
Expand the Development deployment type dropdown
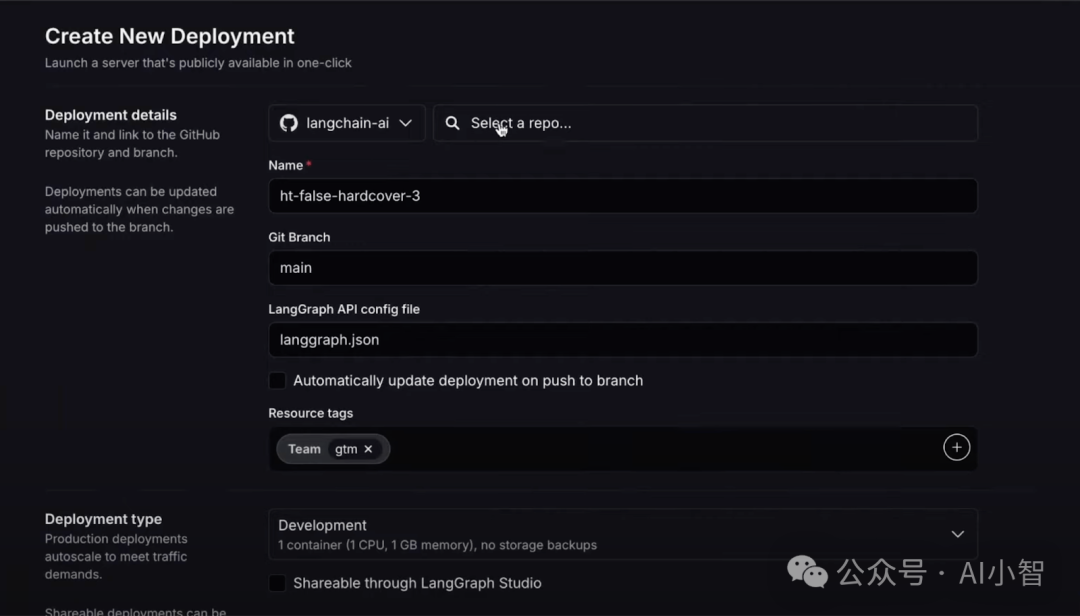coord(623,534)
